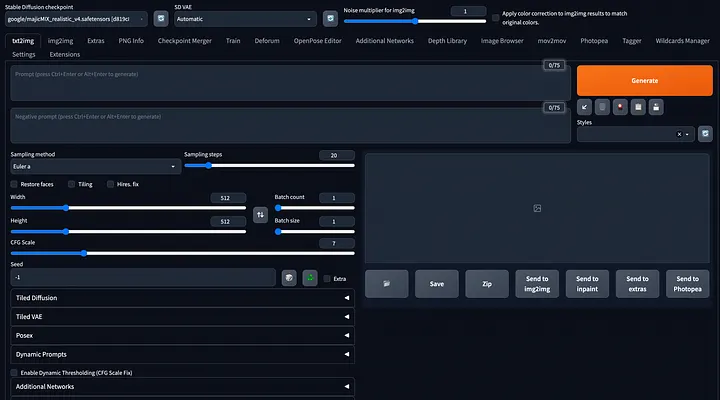Image resolution: width=720 pixels, height=400 pixels.
Task: Randomize seed with the dice icon
Action: pos(289,278)
